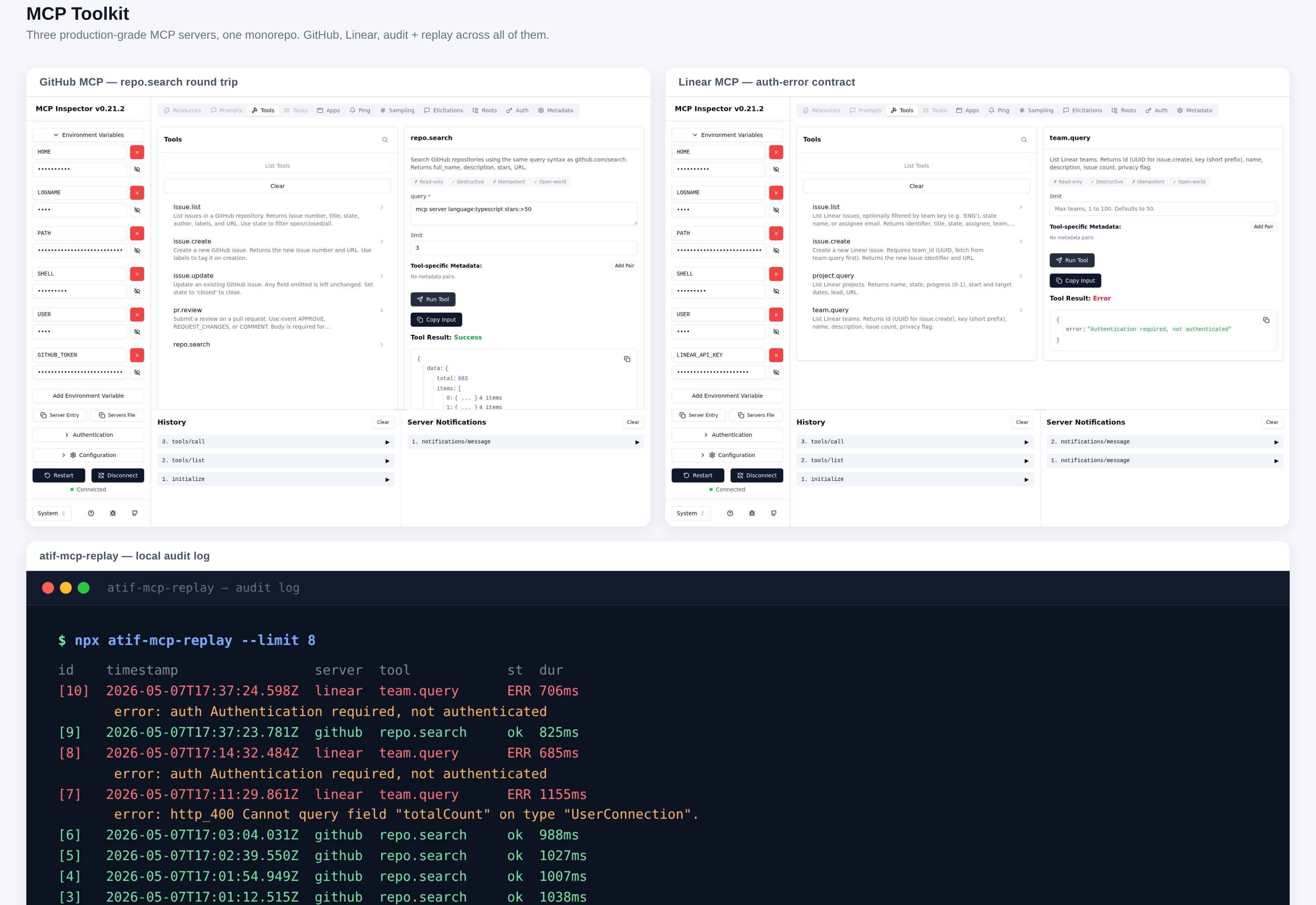Image resolution: width=1316 pixels, height=905 pixels.
Task: Open bug report icon in Linear inspector footer
Action: 751,513
